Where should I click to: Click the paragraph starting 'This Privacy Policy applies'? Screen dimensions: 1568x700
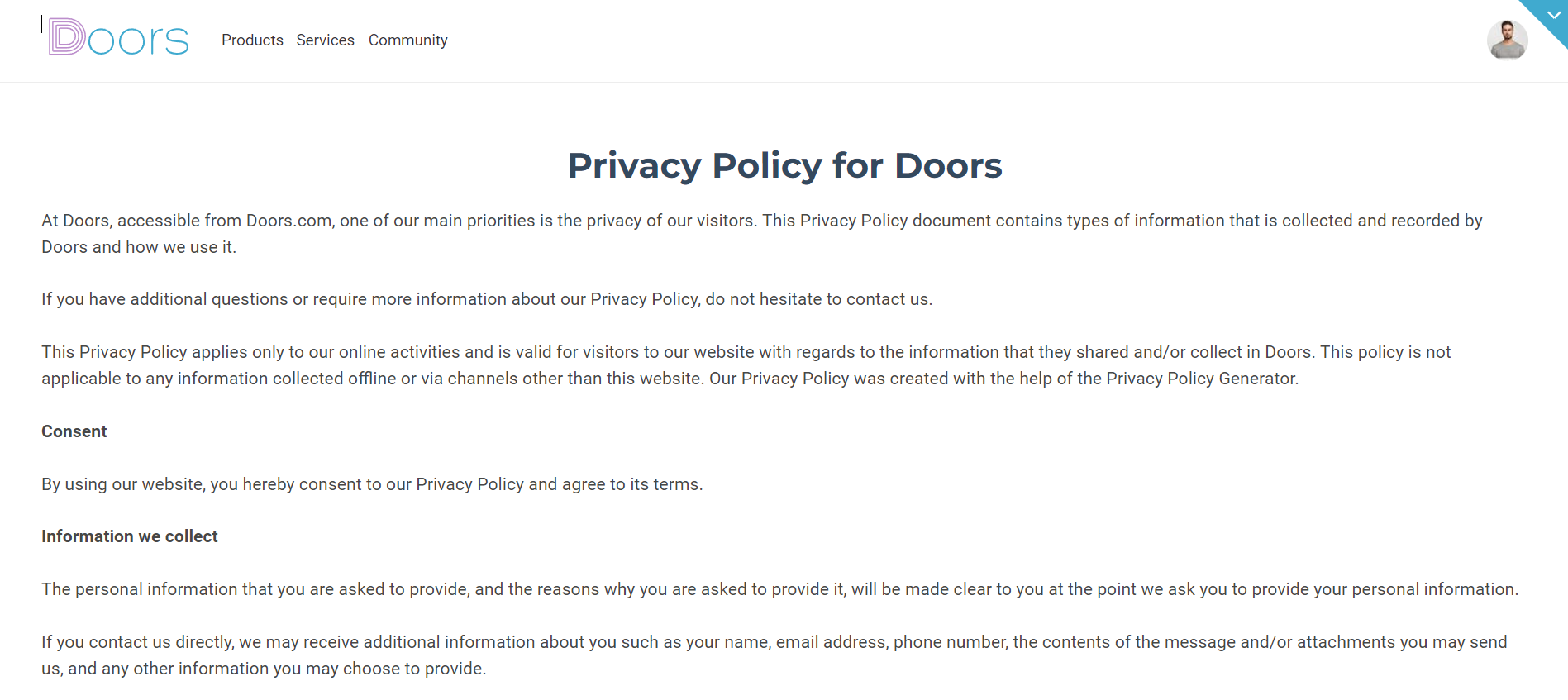point(746,365)
